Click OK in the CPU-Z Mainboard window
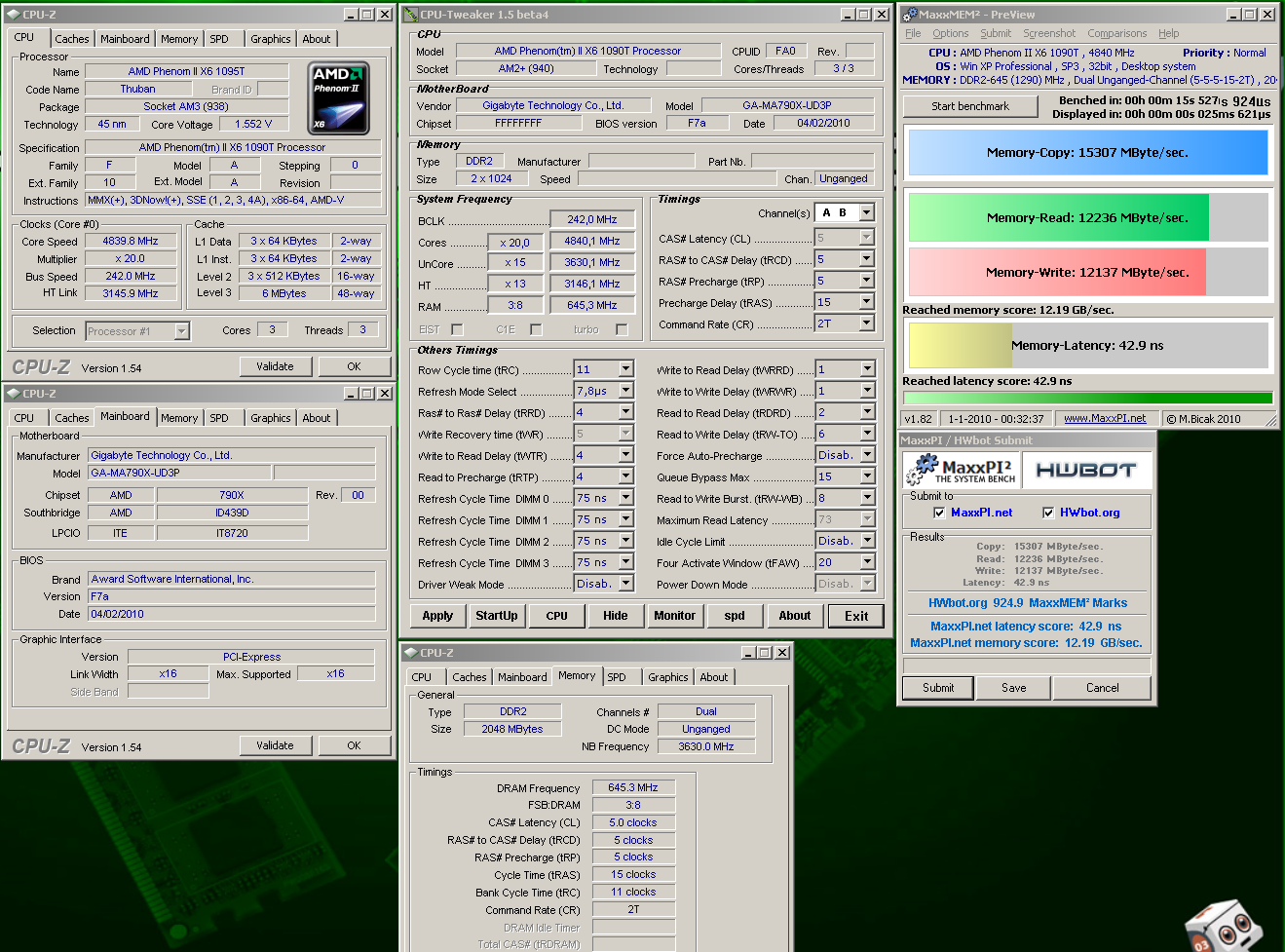 point(354,745)
